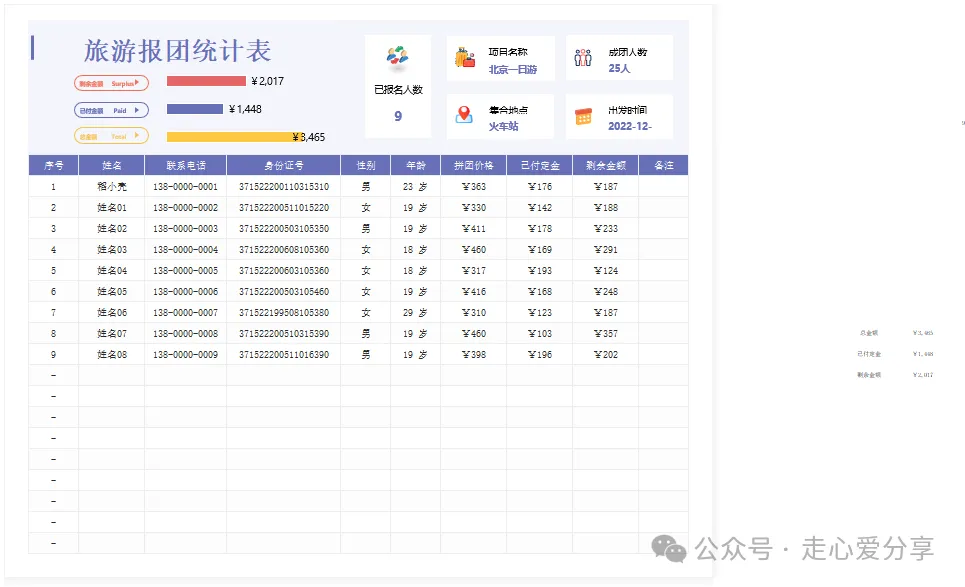Select the 已付定金 column header
The height and width of the screenshot is (587, 965).
click(x=540, y=166)
